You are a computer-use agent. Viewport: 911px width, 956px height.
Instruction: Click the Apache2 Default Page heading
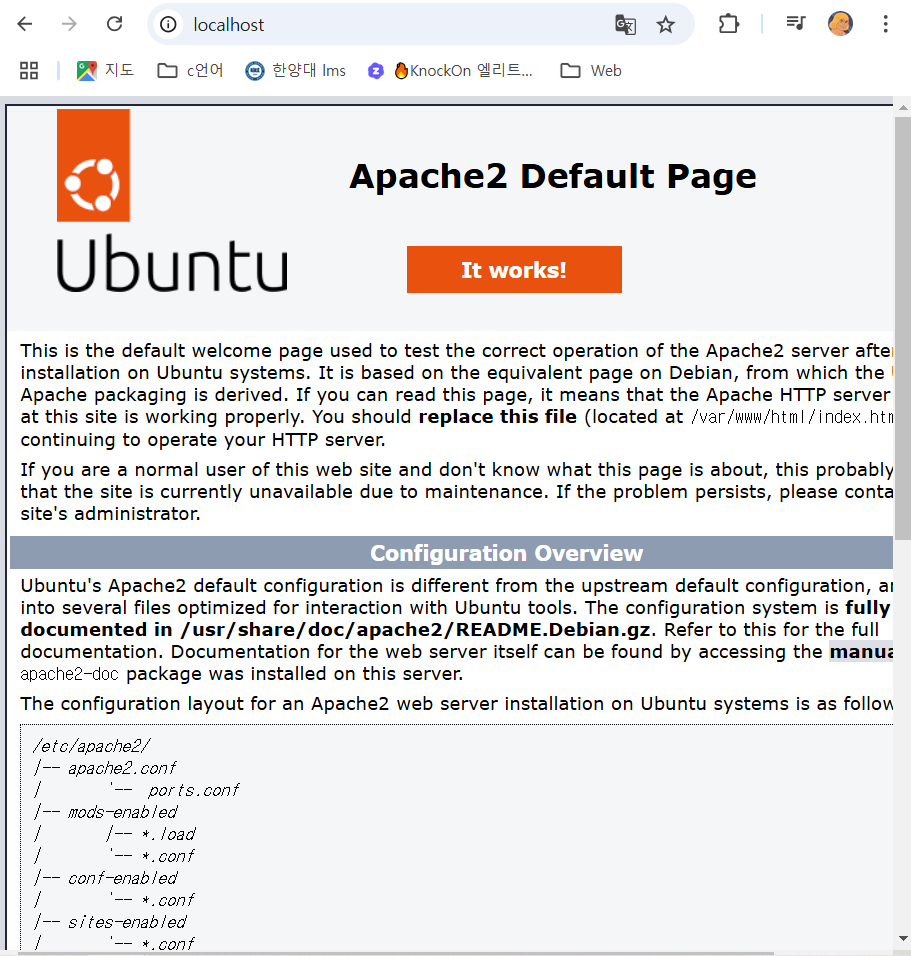[552, 176]
